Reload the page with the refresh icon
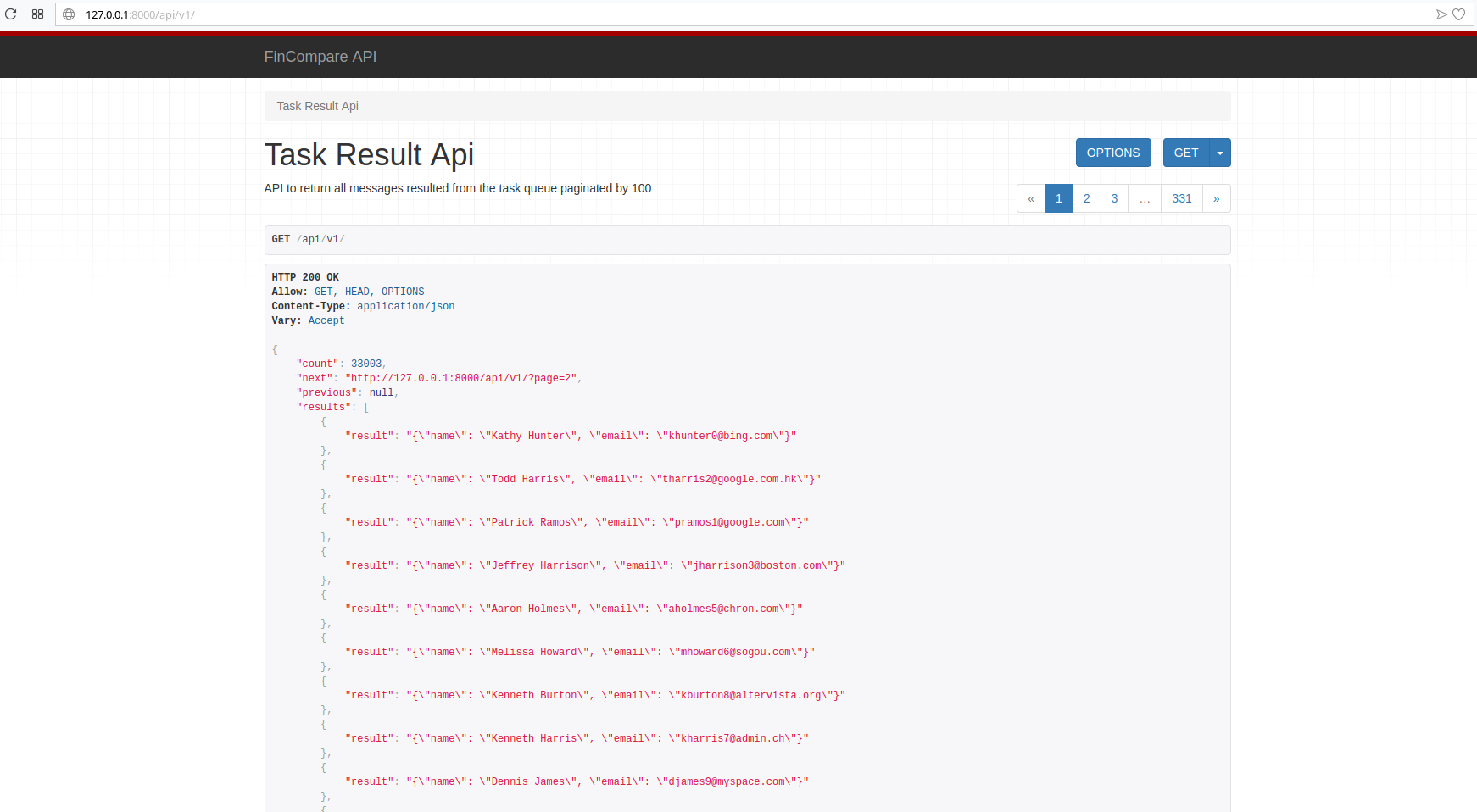Screen dimensions: 1477x812 (x=11, y=14)
